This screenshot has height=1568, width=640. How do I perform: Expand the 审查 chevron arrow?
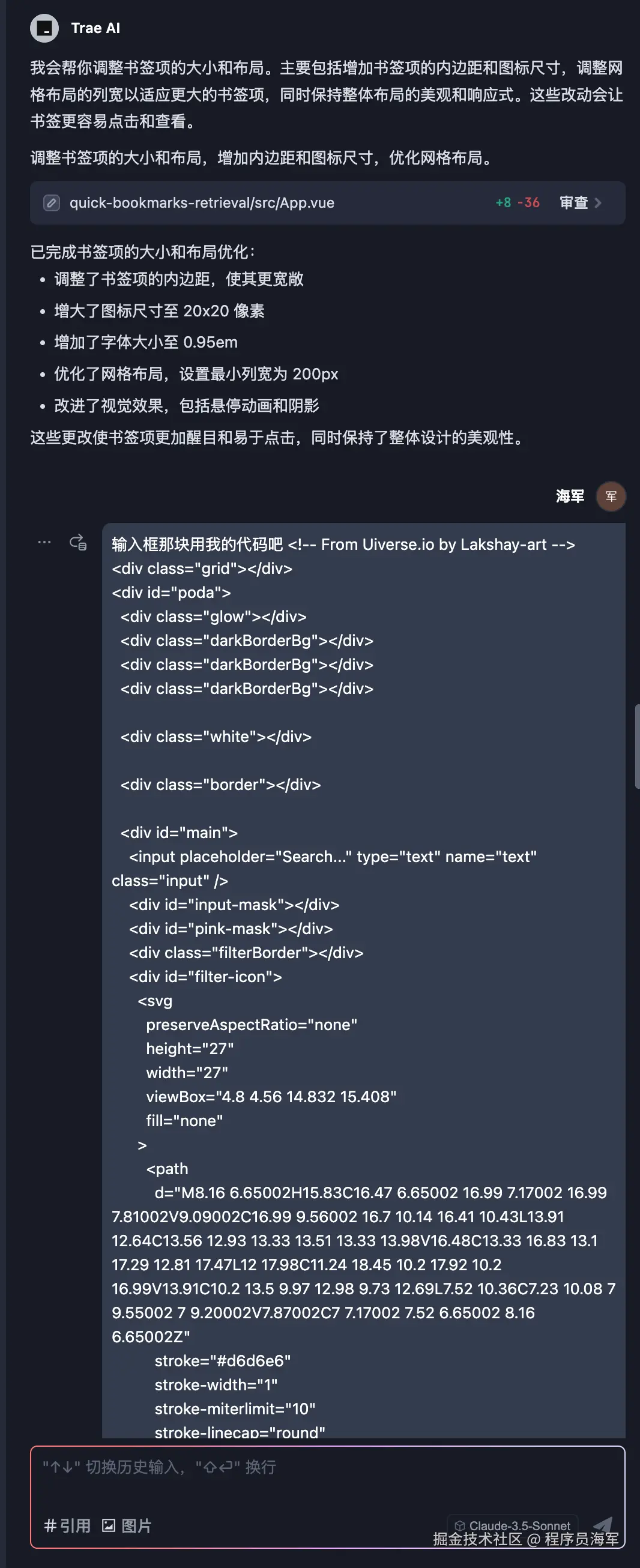click(598, 203)
